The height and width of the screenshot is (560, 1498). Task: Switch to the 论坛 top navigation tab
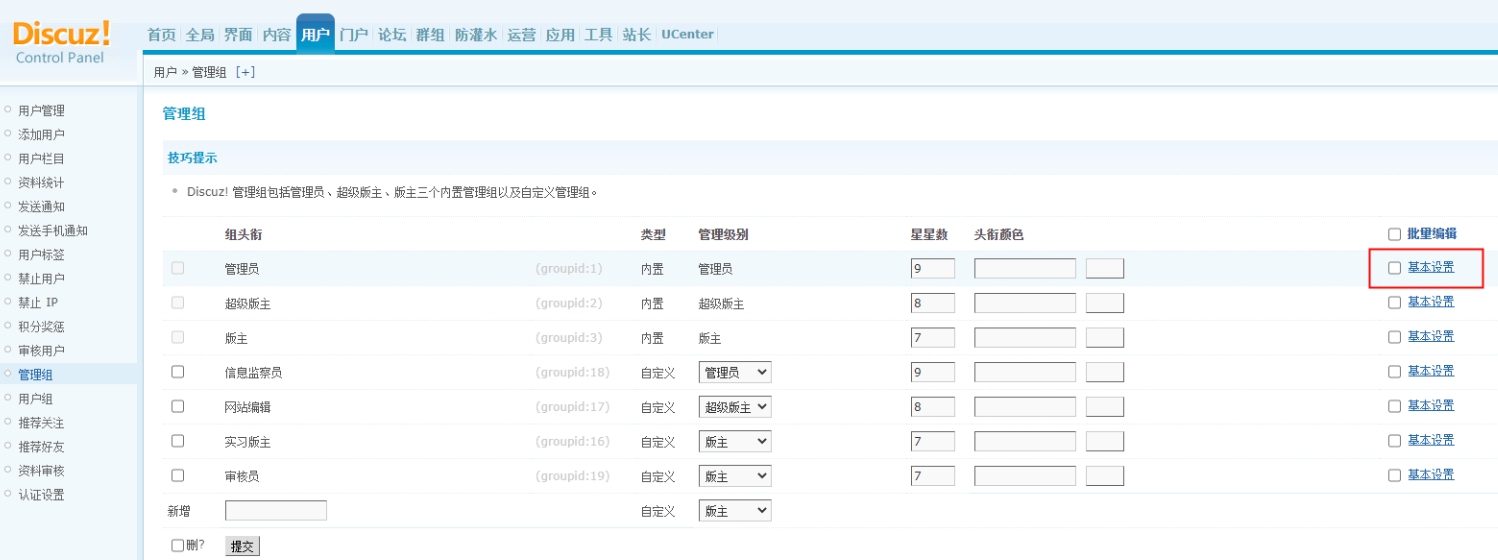(x=392, y=35)
